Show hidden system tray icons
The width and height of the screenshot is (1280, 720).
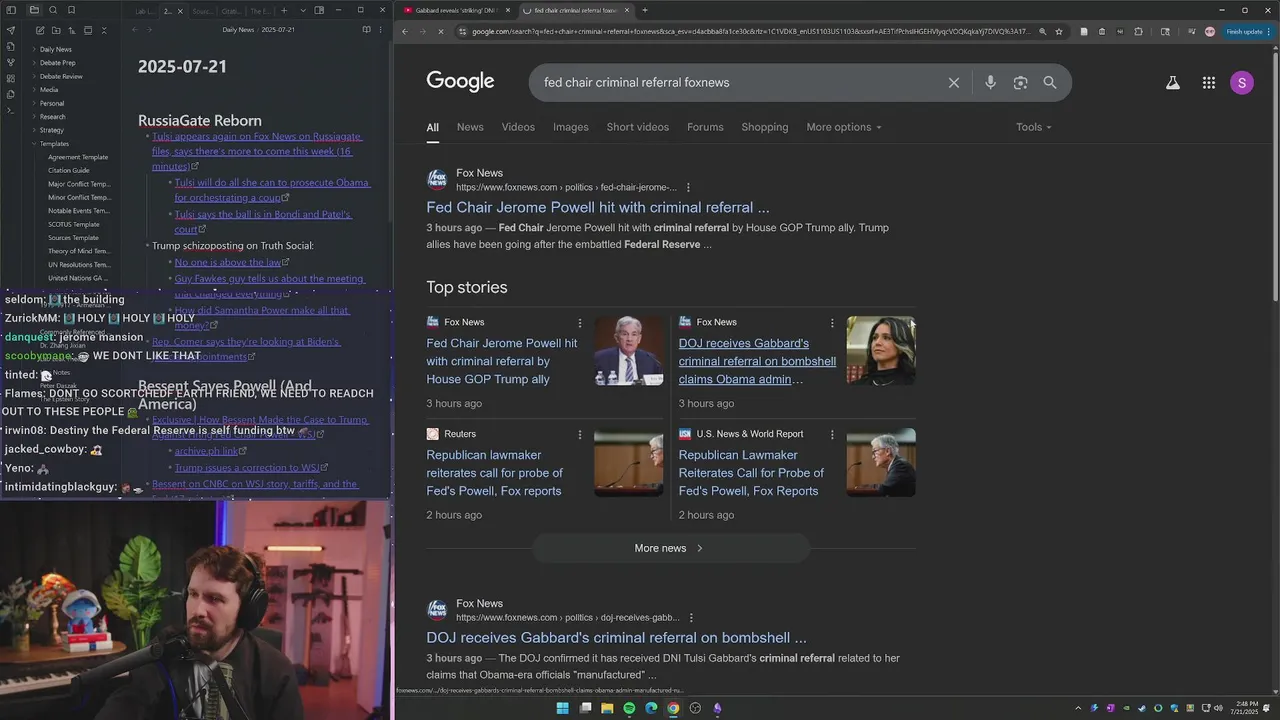(1078, 708)
